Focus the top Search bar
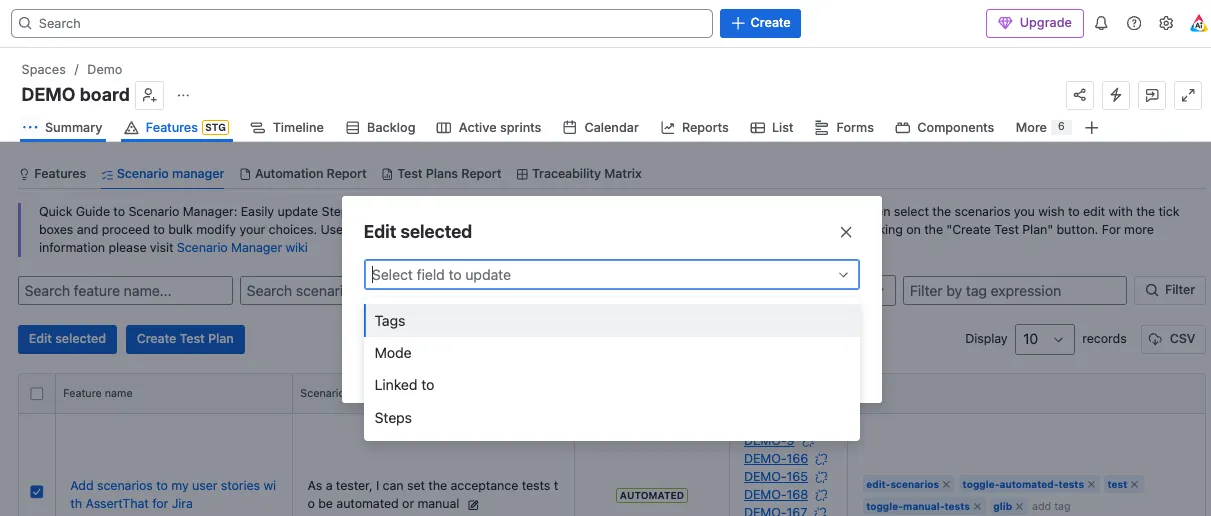The height and width of the screenshot is (516, 1211). coord(362,23)
